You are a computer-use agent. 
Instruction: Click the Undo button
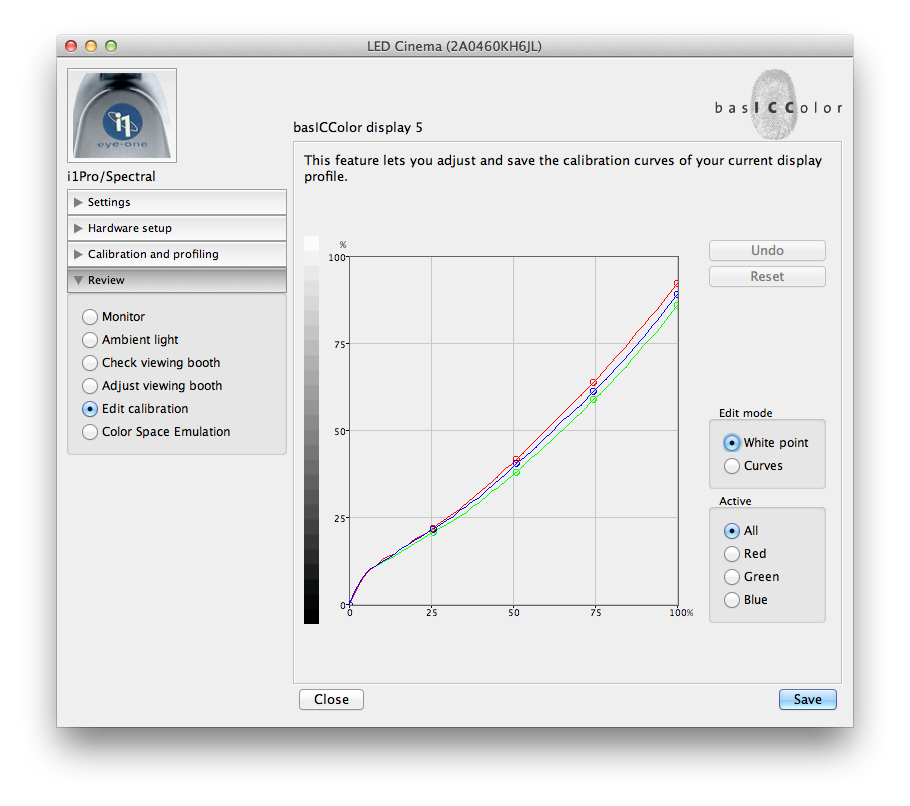pyautogui.click(x=767, y=251)
